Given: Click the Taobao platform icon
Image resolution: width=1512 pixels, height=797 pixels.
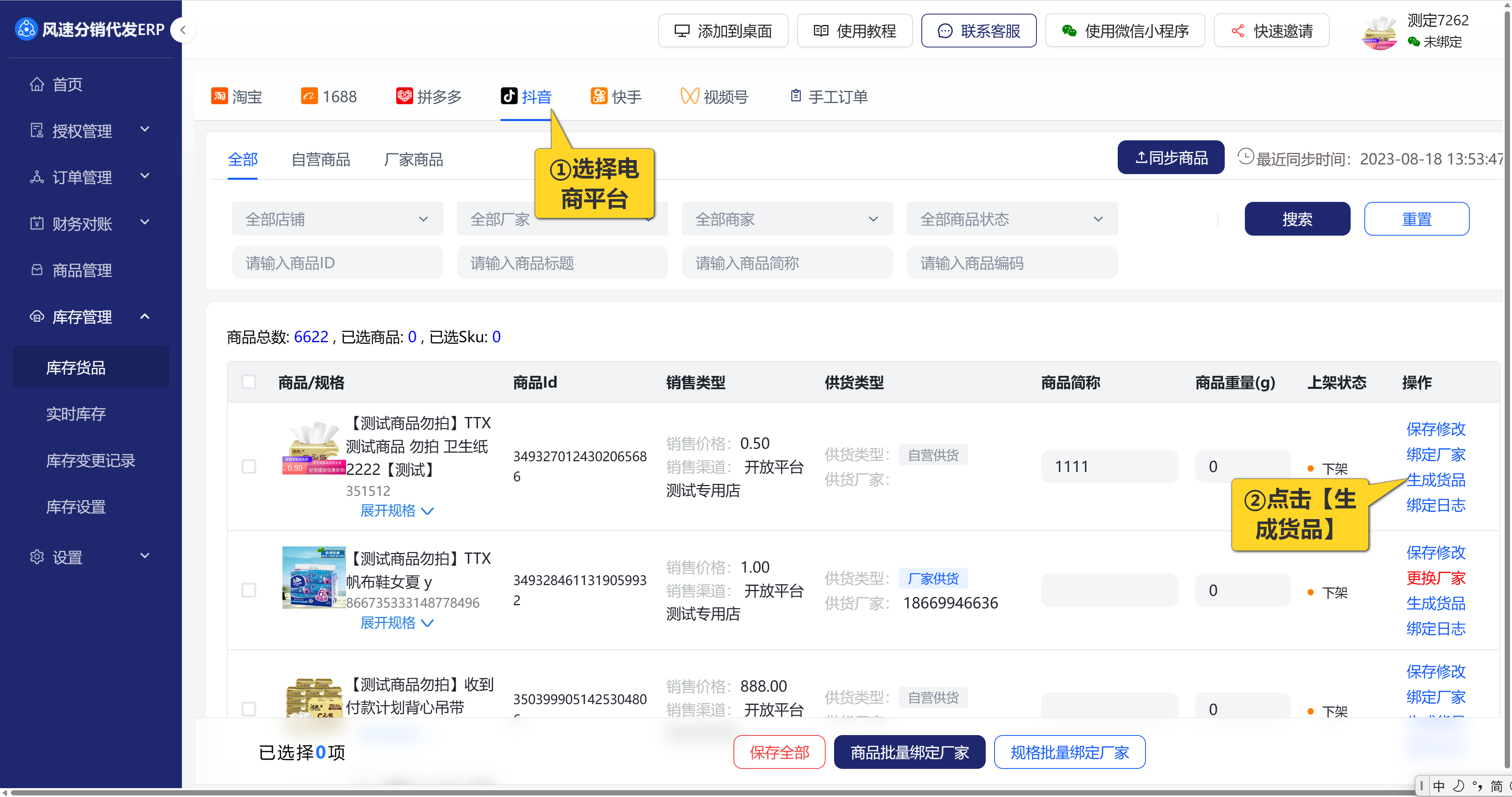Looking at the screenshot, I should tap(219, 96).
